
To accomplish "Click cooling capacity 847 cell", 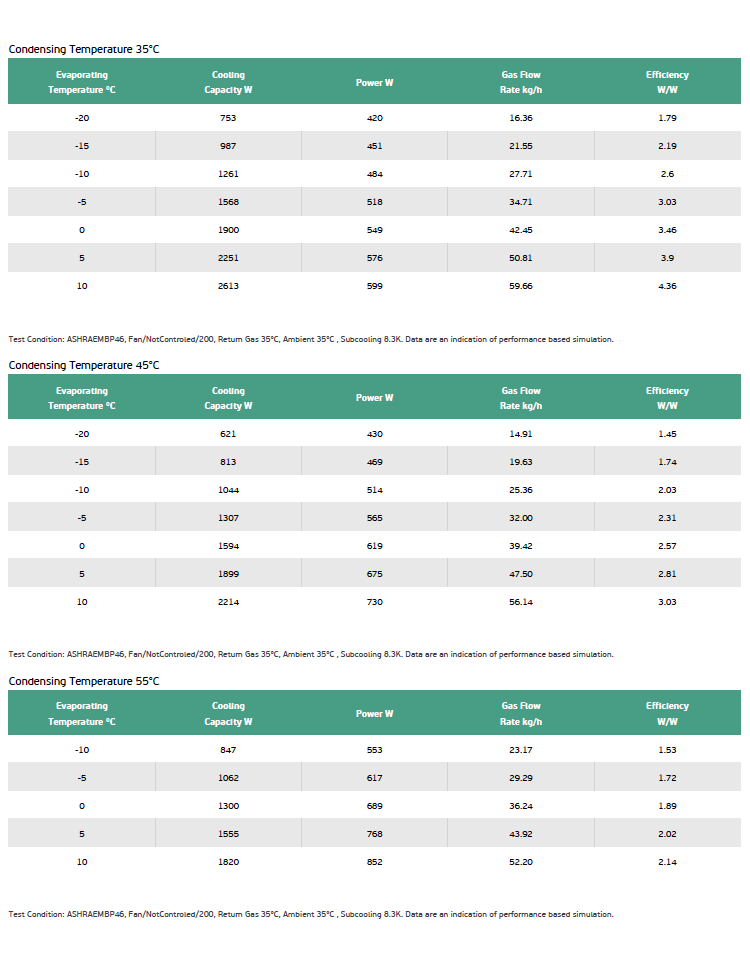I will pyautogui.click(x=228, y=750).
